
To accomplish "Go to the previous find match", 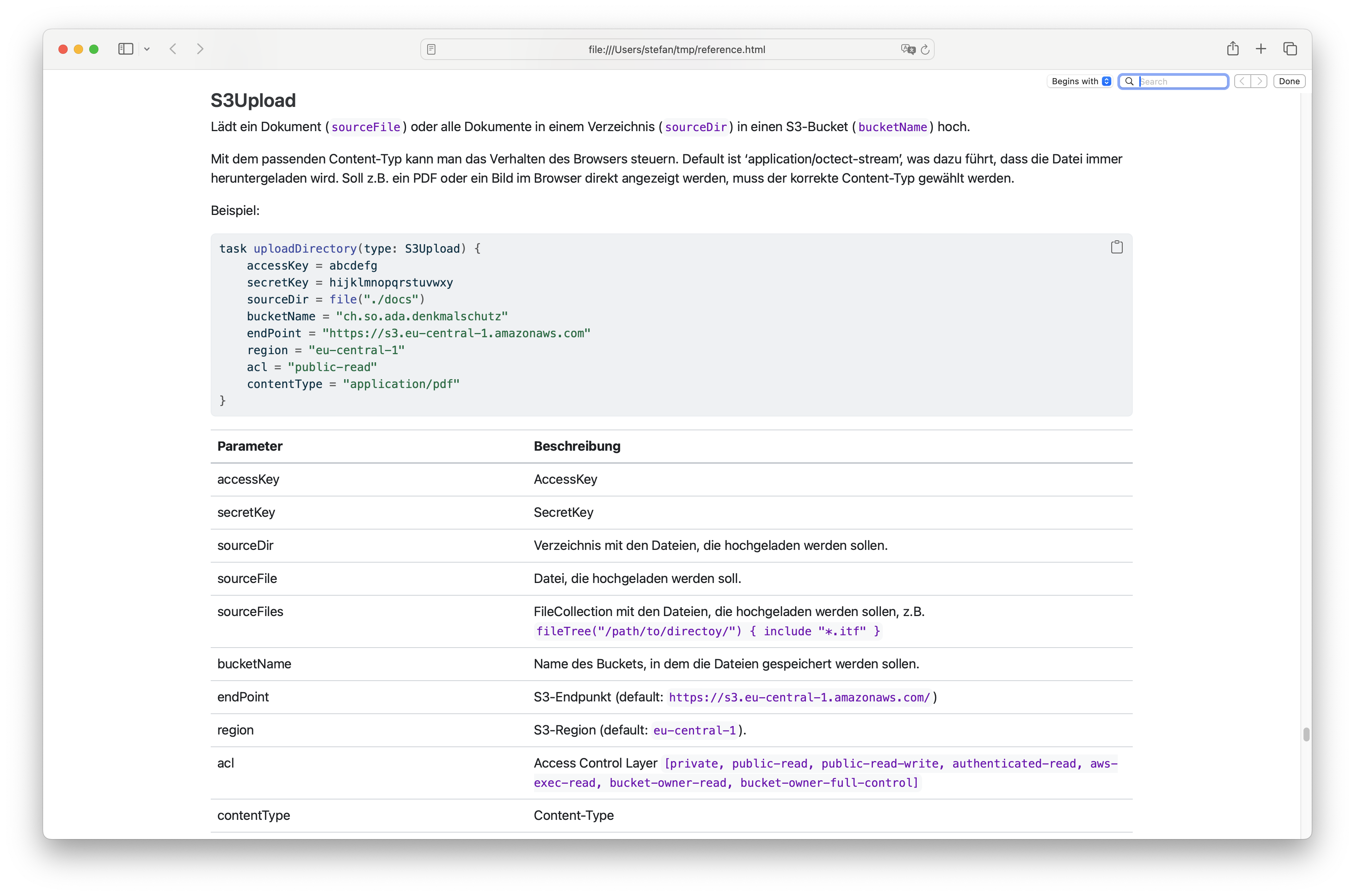I will tap(1242, 81).
